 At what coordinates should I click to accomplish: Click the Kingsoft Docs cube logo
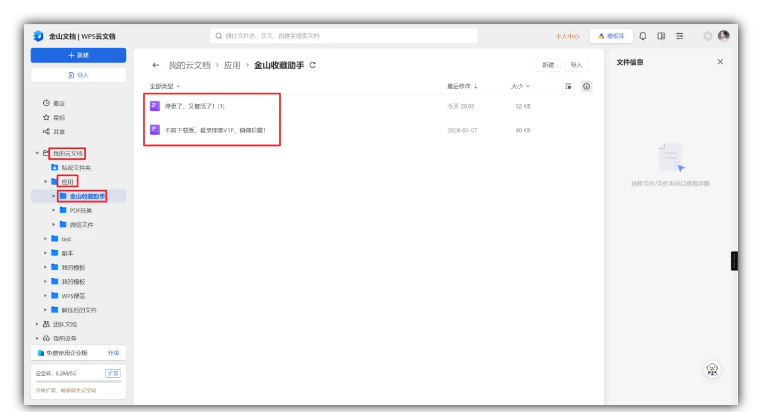(38, 36)
